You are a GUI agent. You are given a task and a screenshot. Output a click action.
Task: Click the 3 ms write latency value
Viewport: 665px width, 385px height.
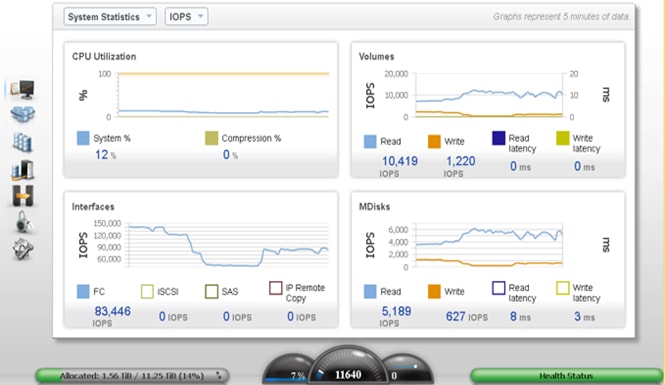point(584,317)
